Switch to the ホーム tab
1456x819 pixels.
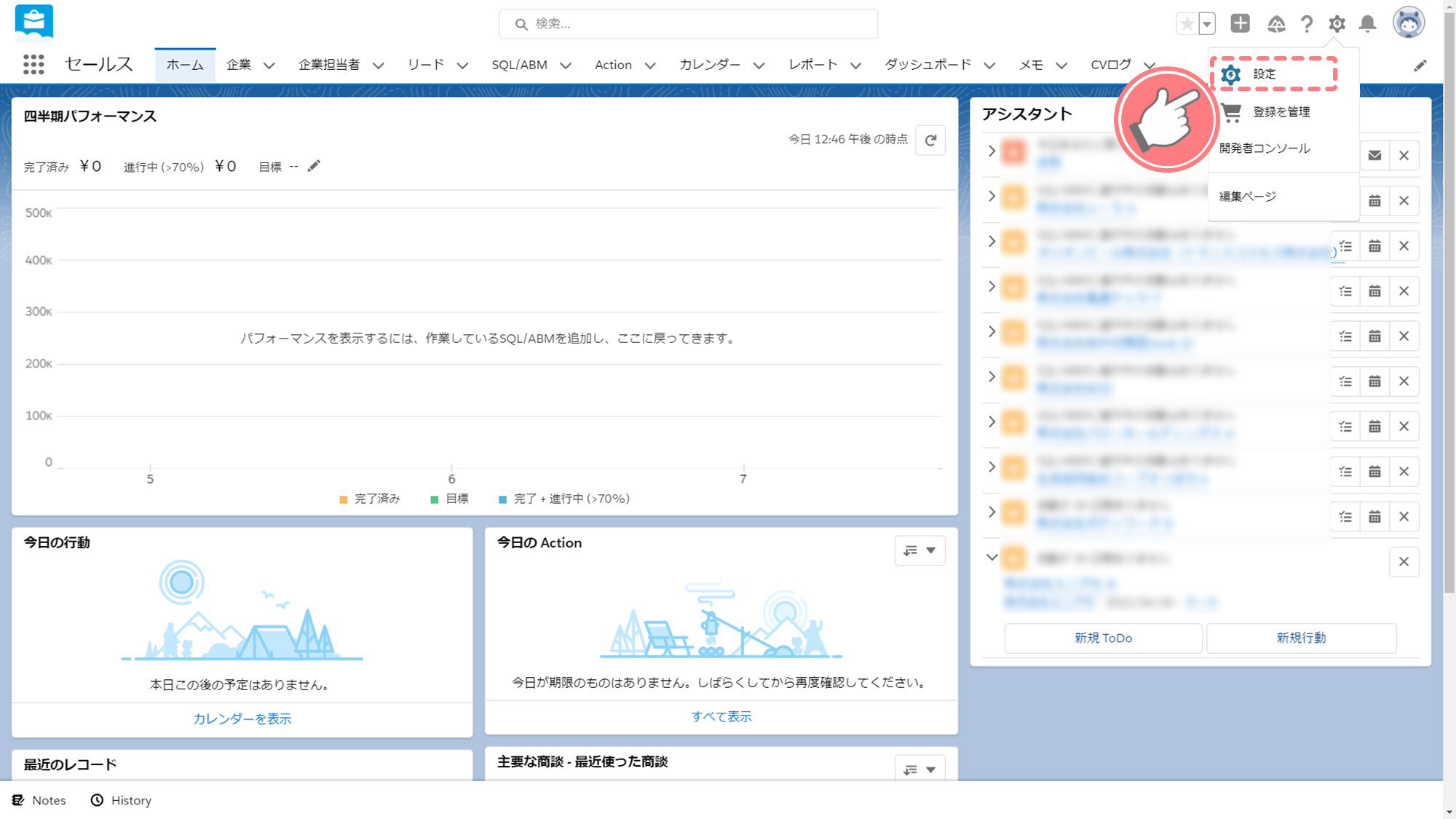pos(185,65)
